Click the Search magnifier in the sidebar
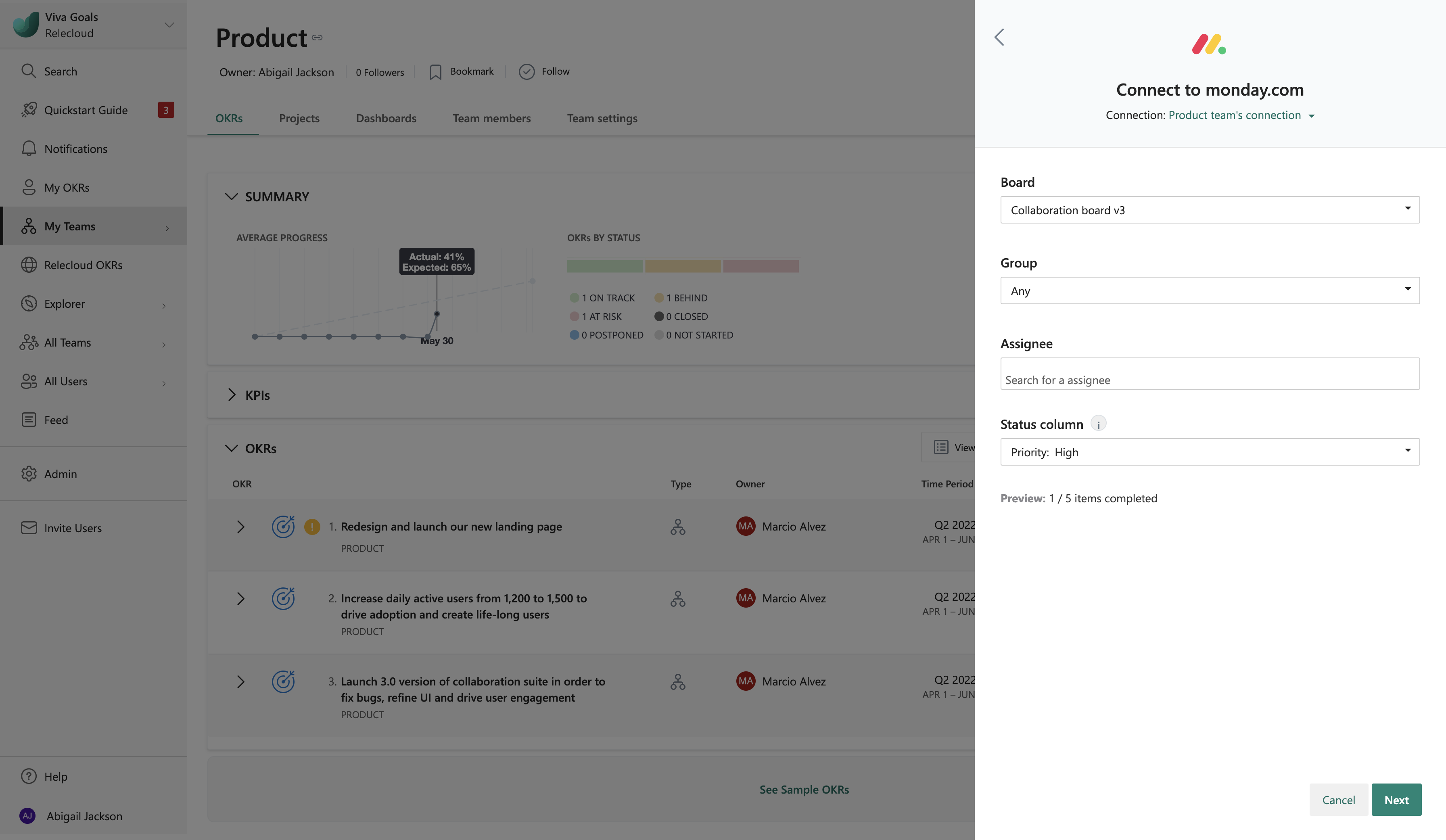Viewport: 1446px width, 840px height. point(29,71)
